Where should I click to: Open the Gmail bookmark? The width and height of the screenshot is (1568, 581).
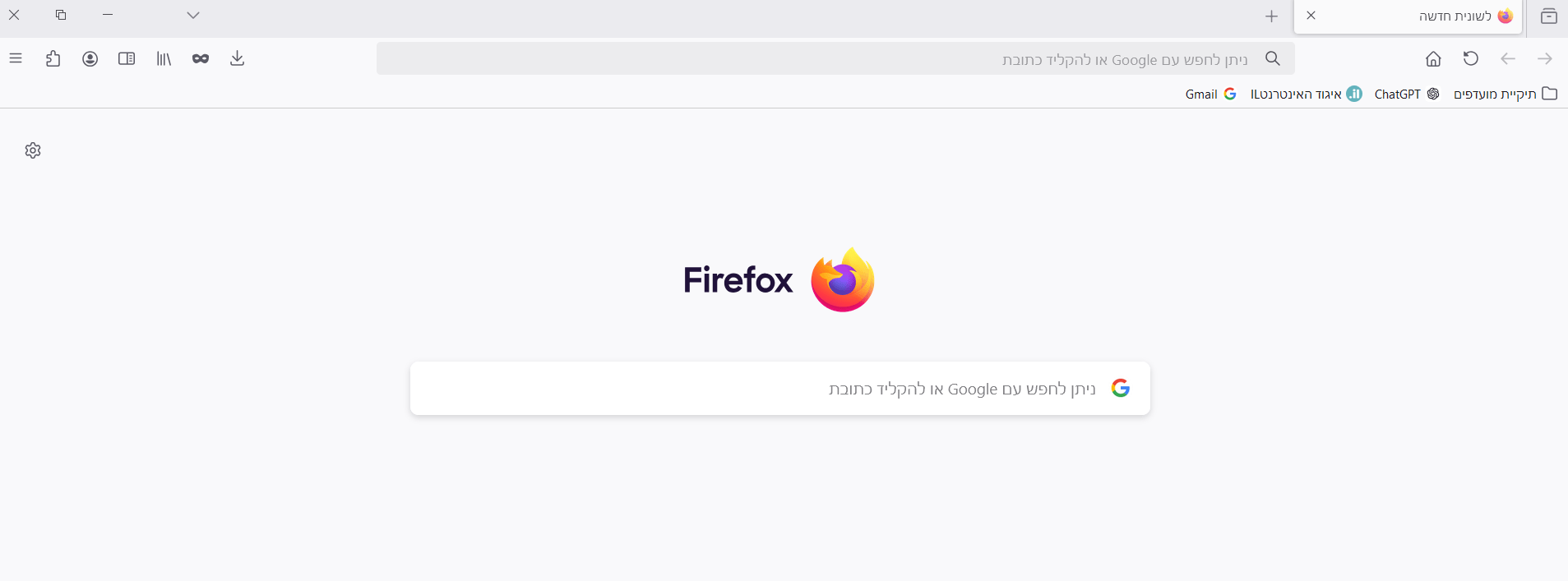click(1210, 94)
